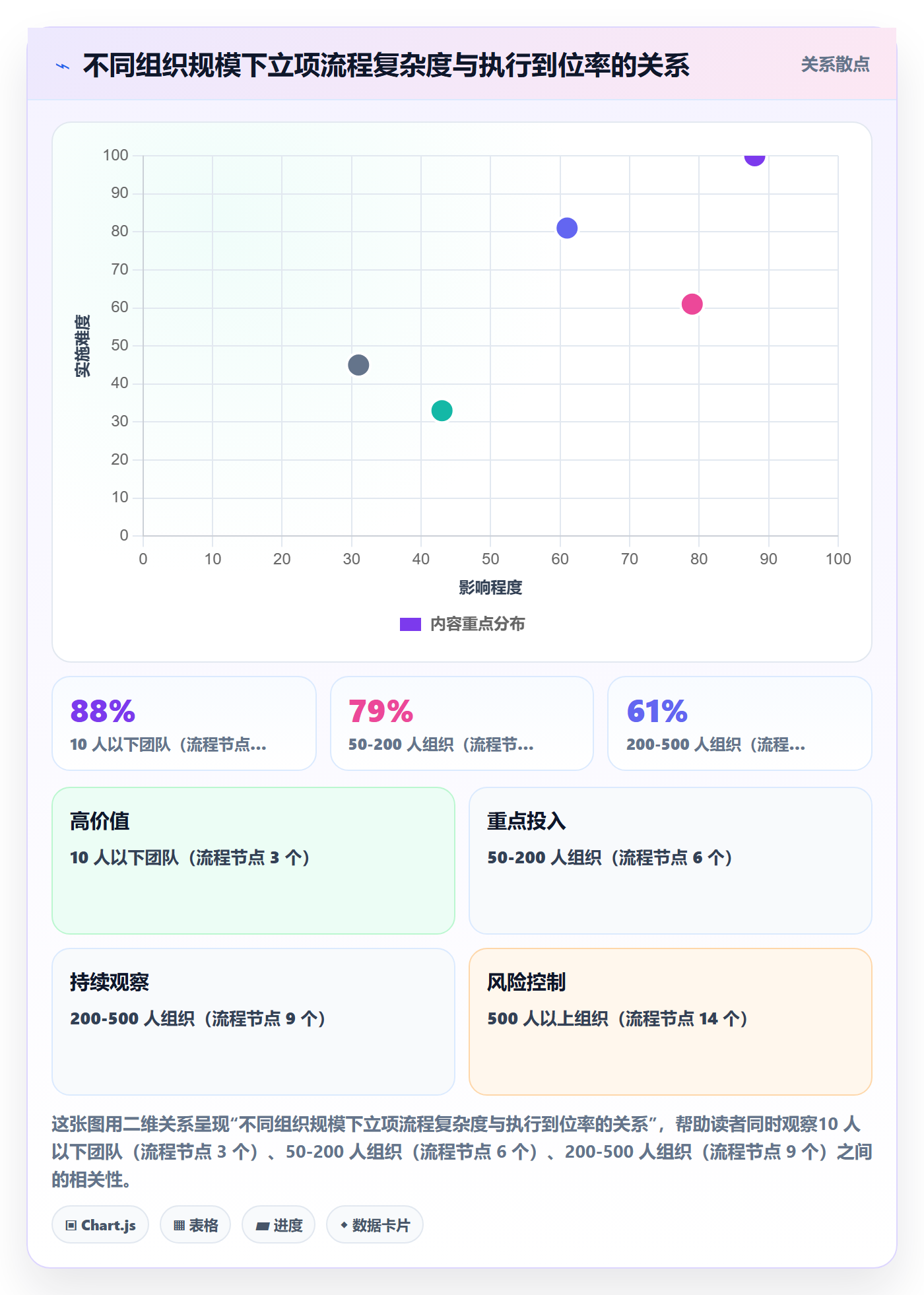Toggle the 内容重点分布 legend item

point(462,624)
